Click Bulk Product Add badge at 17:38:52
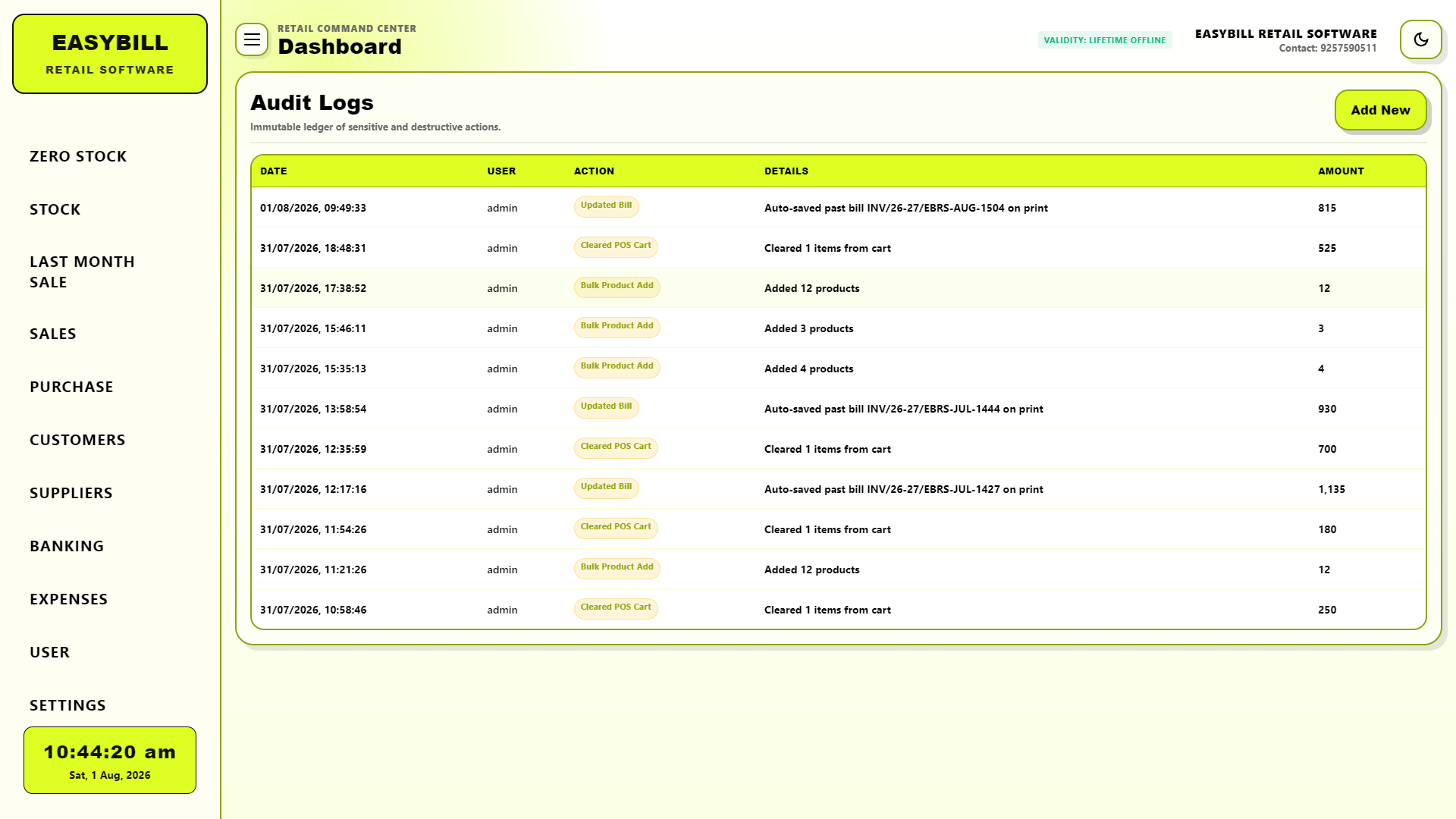 (617, 287)
